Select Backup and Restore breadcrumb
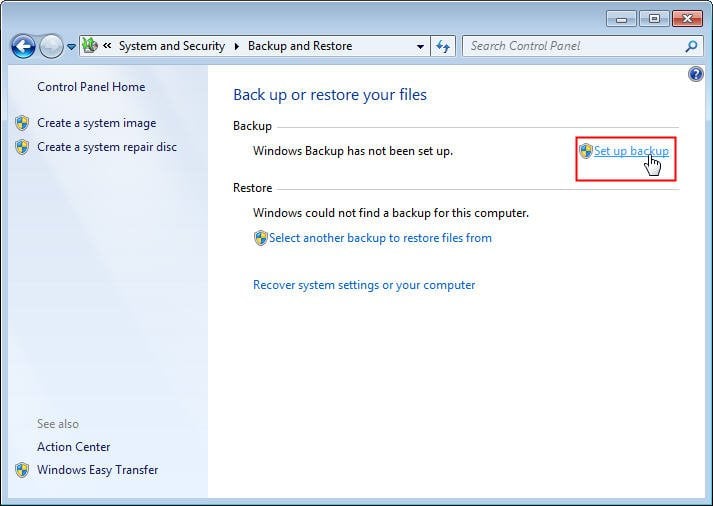Viewport: 713px width, 506px height. (300, 46)
